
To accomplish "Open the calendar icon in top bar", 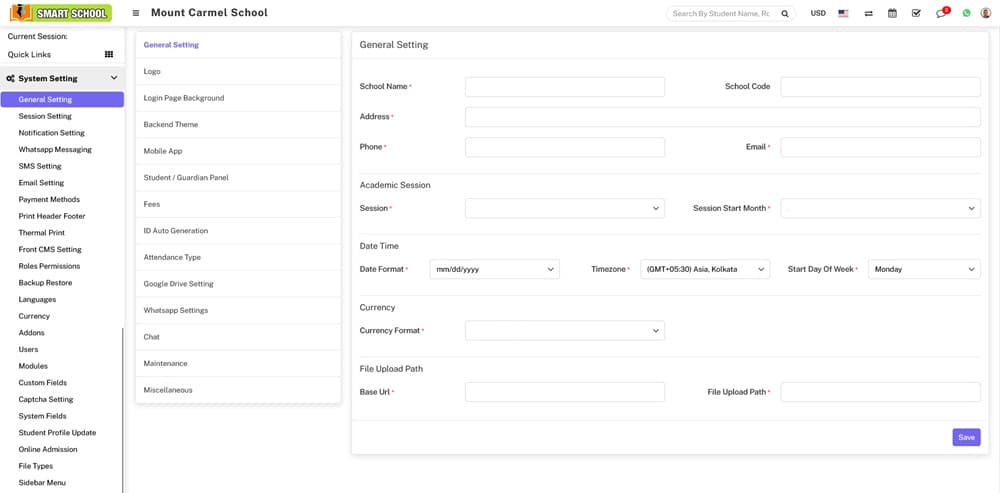I will coord(892,13).
